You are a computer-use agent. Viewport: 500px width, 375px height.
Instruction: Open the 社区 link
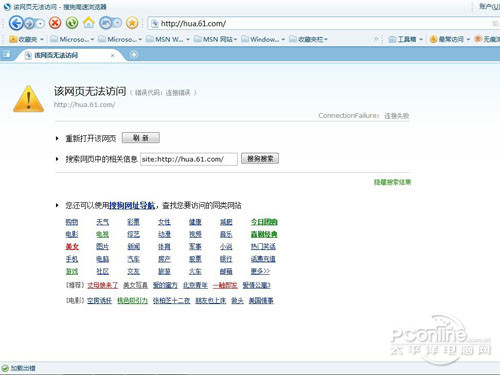click(102, 271)
